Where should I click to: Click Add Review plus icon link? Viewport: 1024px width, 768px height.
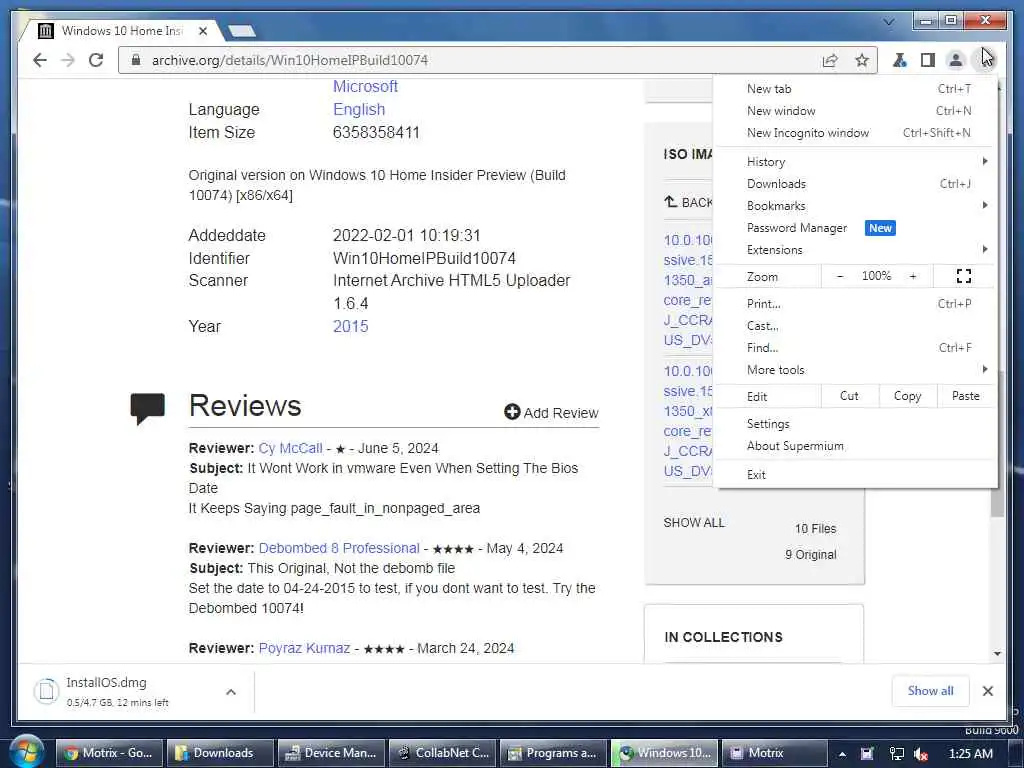click(x=551, y=412)
